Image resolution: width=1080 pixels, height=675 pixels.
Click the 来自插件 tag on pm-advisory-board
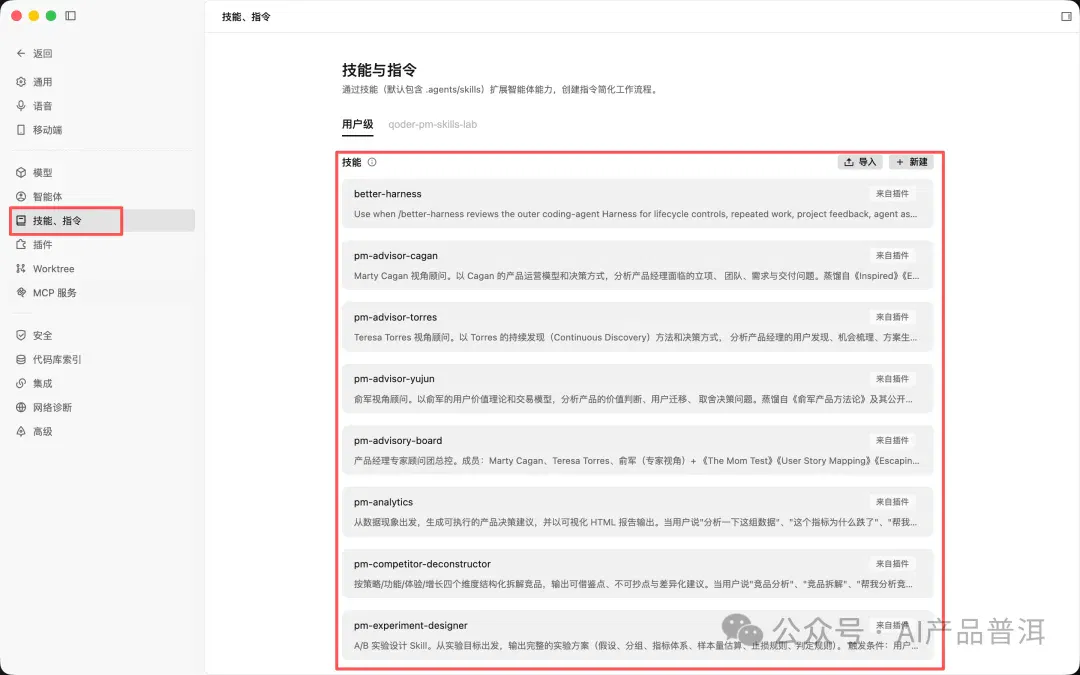click(x=892, y=441)
